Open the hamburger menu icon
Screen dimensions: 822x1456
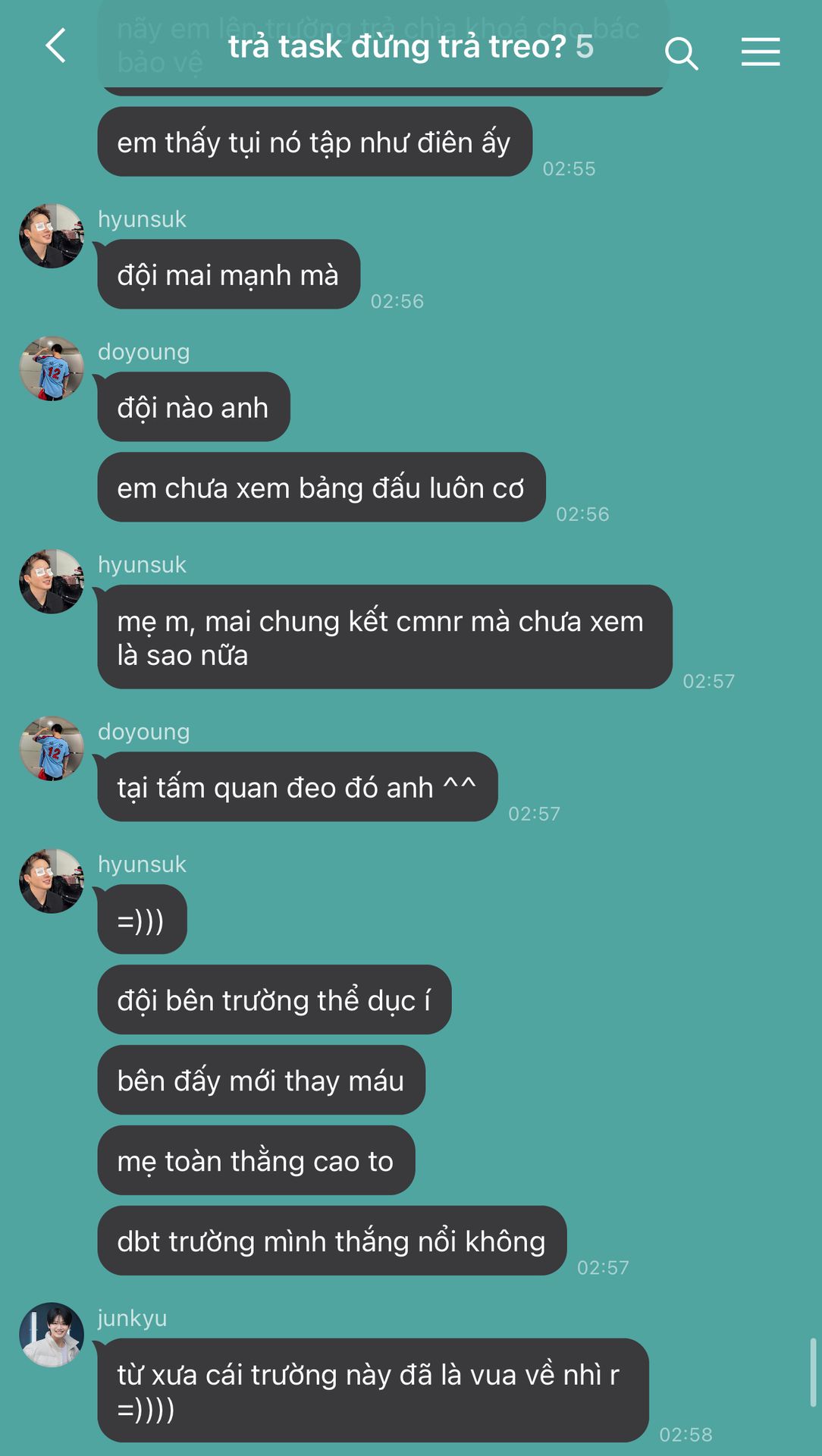(x=761, y=52)
